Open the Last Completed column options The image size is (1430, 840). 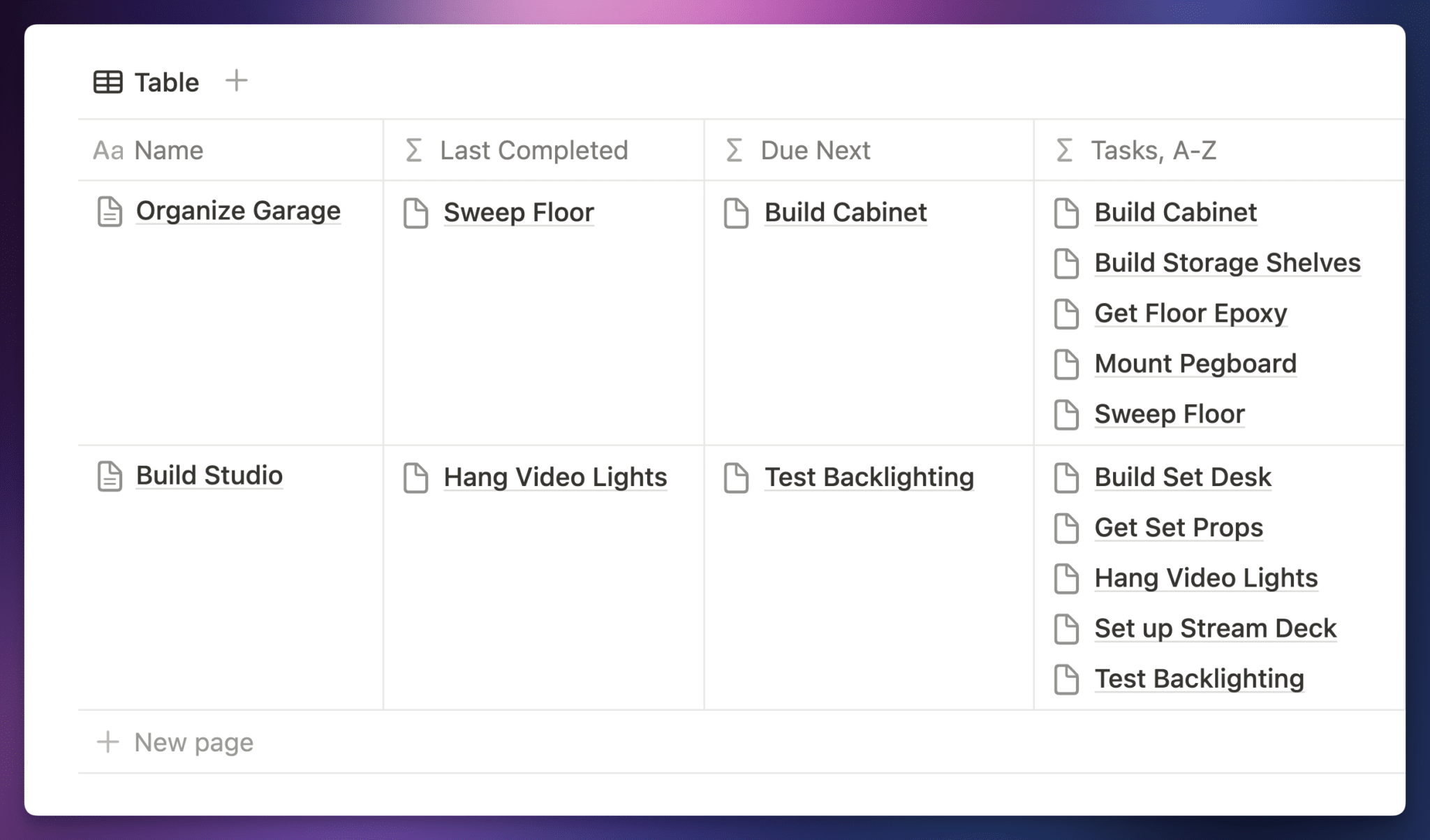coord(533,150)
